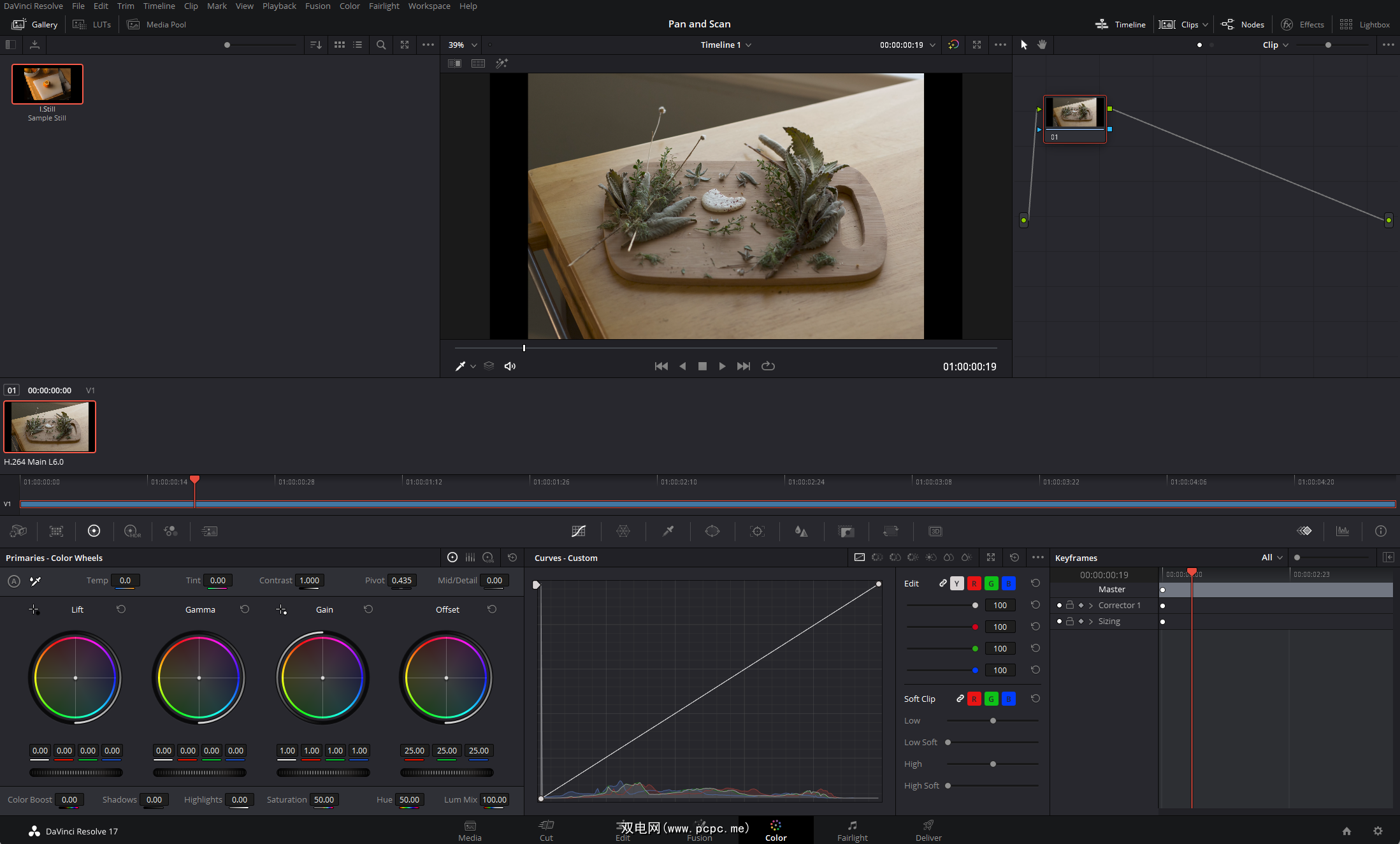Toggle viewer audio mute speaker
Image resolution: width=1400 pixels, height=844 pixels.
pos(510,366)
